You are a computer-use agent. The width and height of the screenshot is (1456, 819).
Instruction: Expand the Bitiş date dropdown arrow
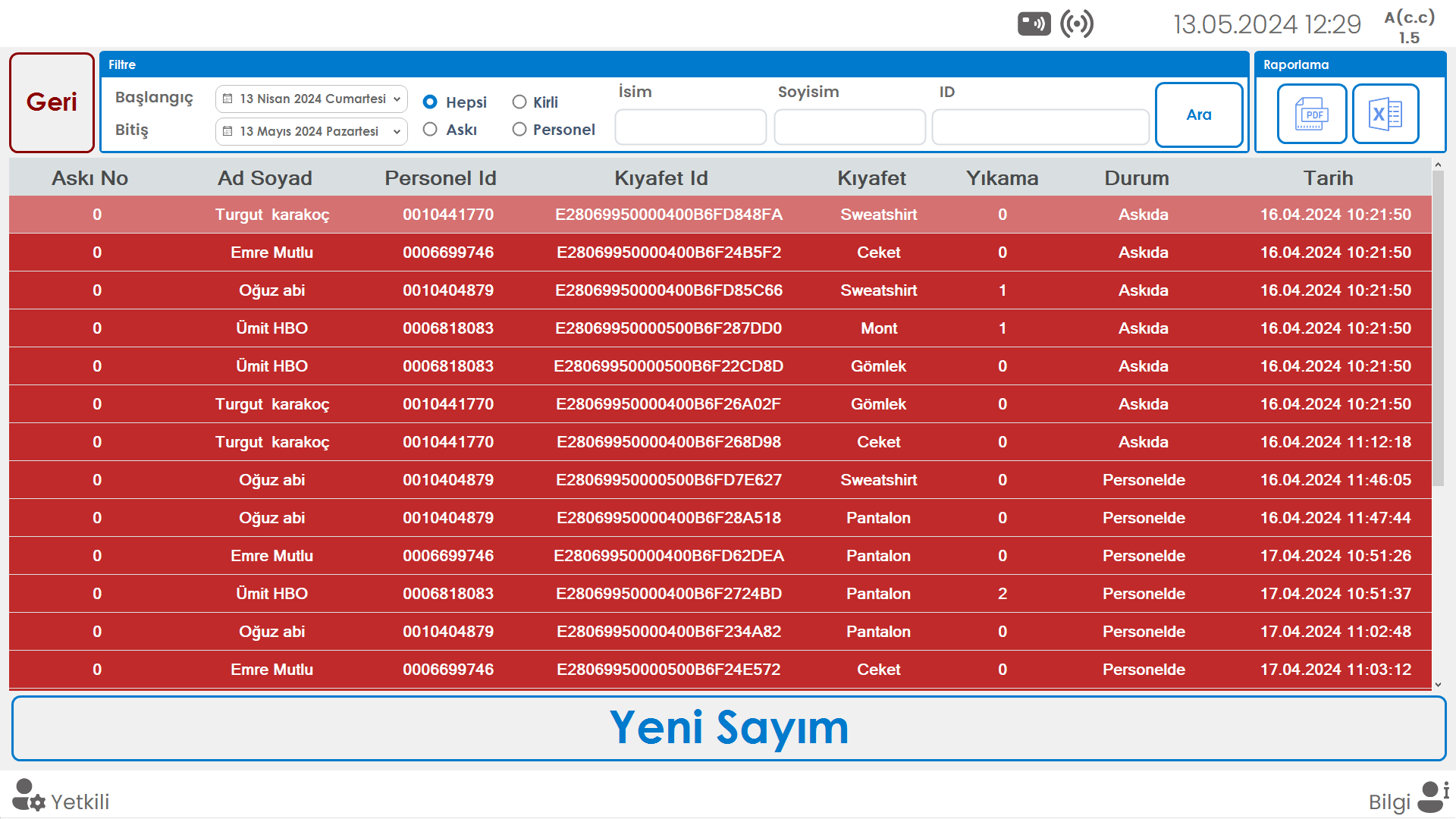point(397,131)
